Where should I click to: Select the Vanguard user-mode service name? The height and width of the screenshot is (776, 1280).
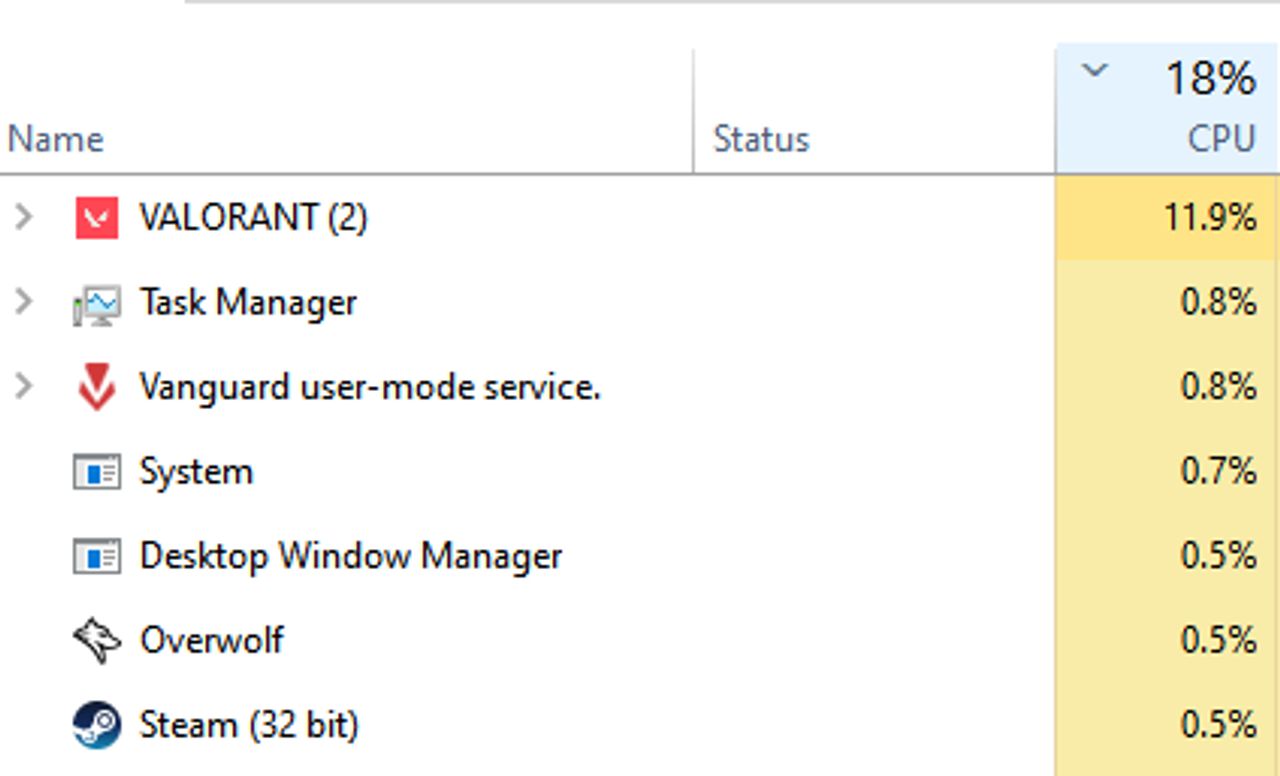tap(370, 386)
